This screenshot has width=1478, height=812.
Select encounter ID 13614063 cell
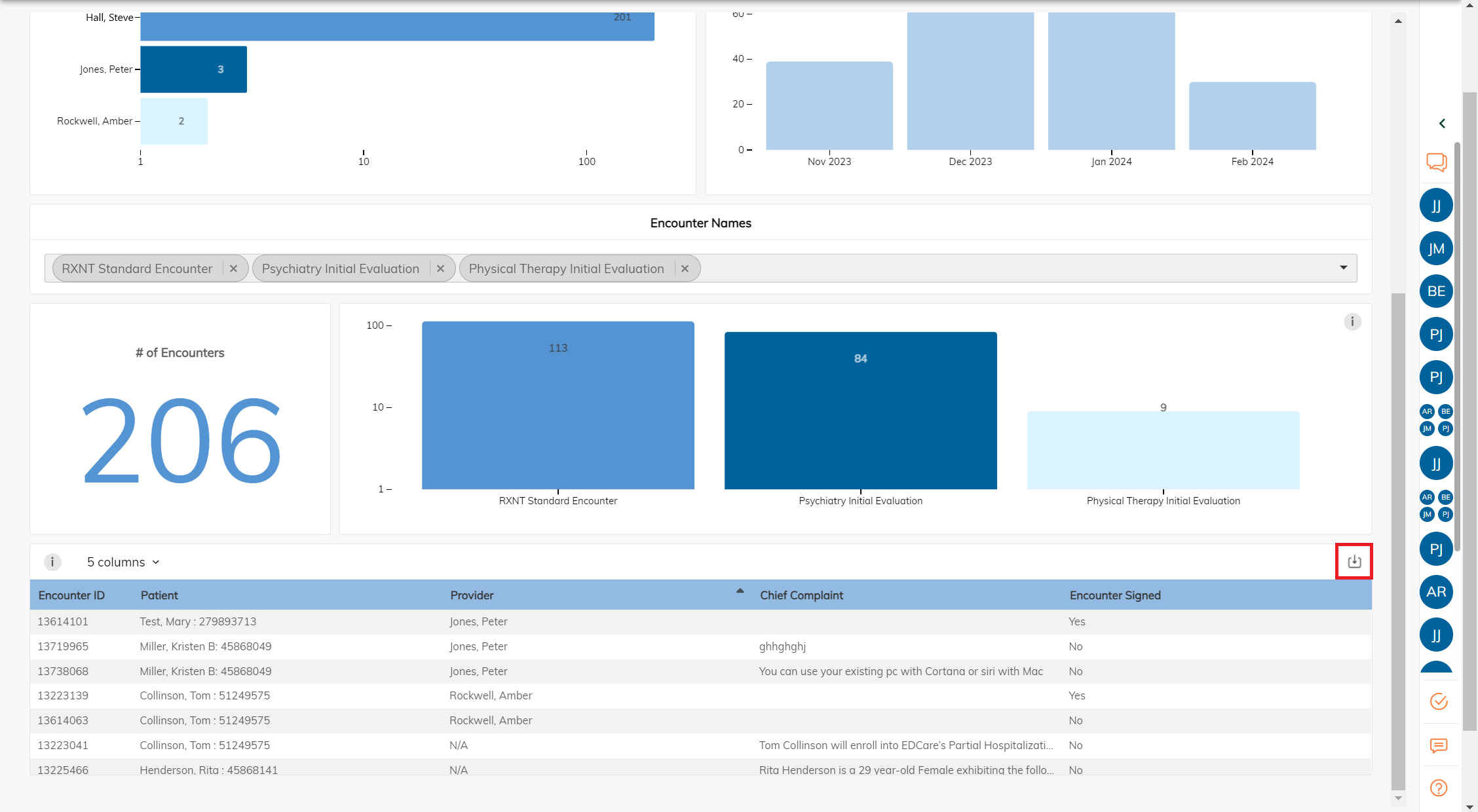coord(63,720)
